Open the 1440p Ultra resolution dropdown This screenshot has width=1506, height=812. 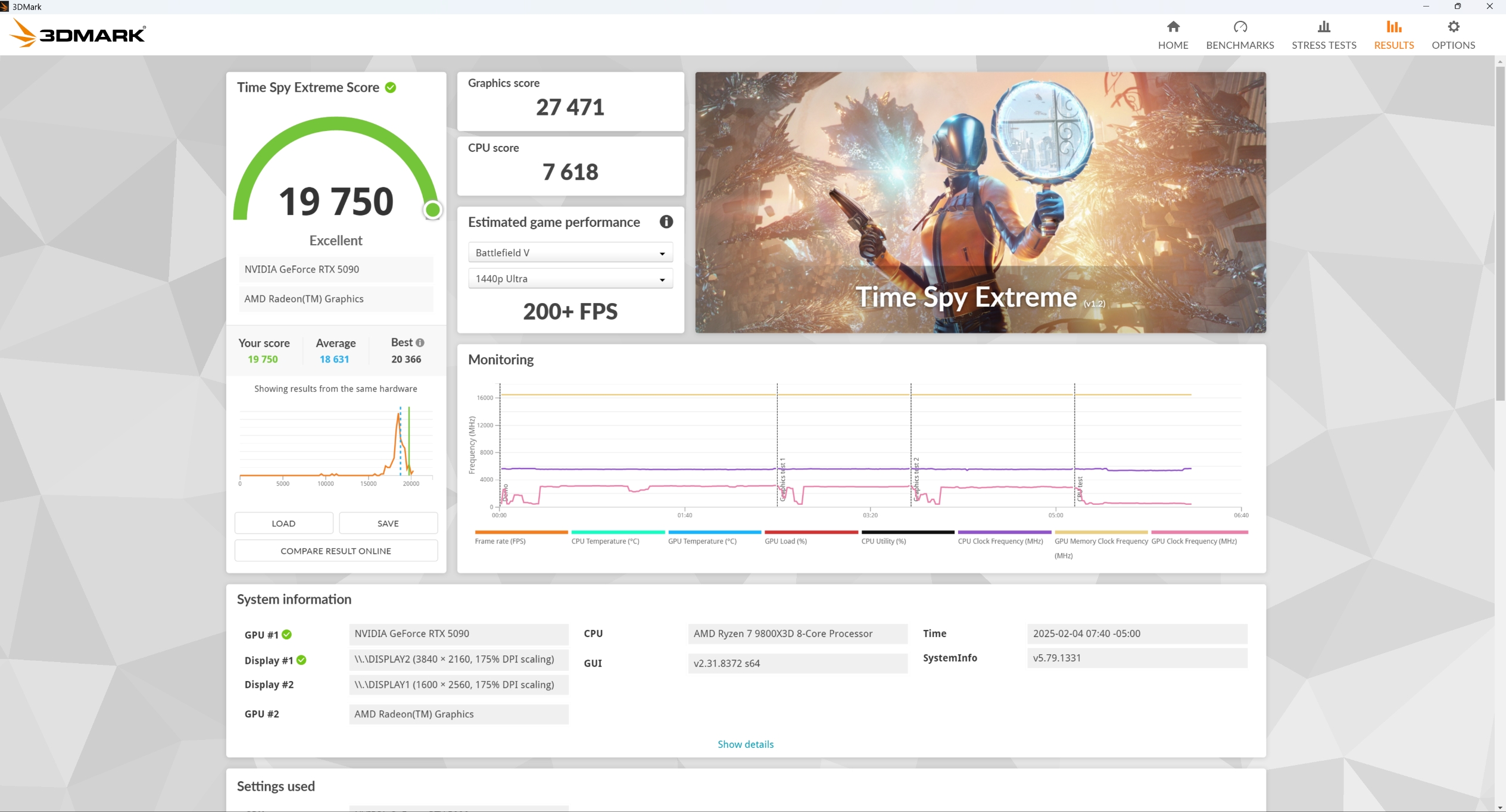[570, 279]
